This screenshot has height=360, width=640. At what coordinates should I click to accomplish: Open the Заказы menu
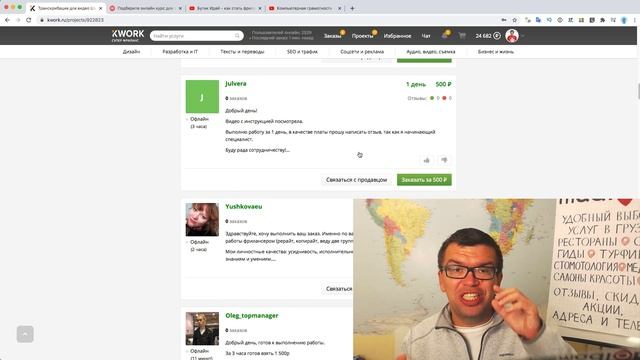tap(332, 36)
